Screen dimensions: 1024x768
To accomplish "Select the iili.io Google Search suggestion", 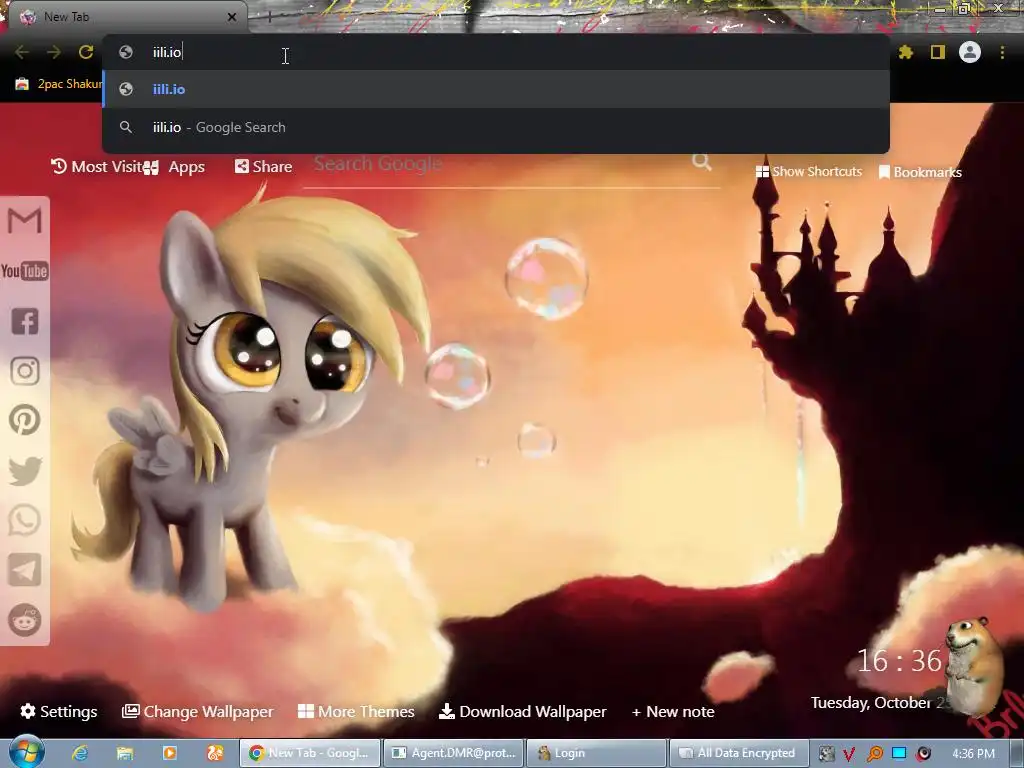I will (496, 127).
